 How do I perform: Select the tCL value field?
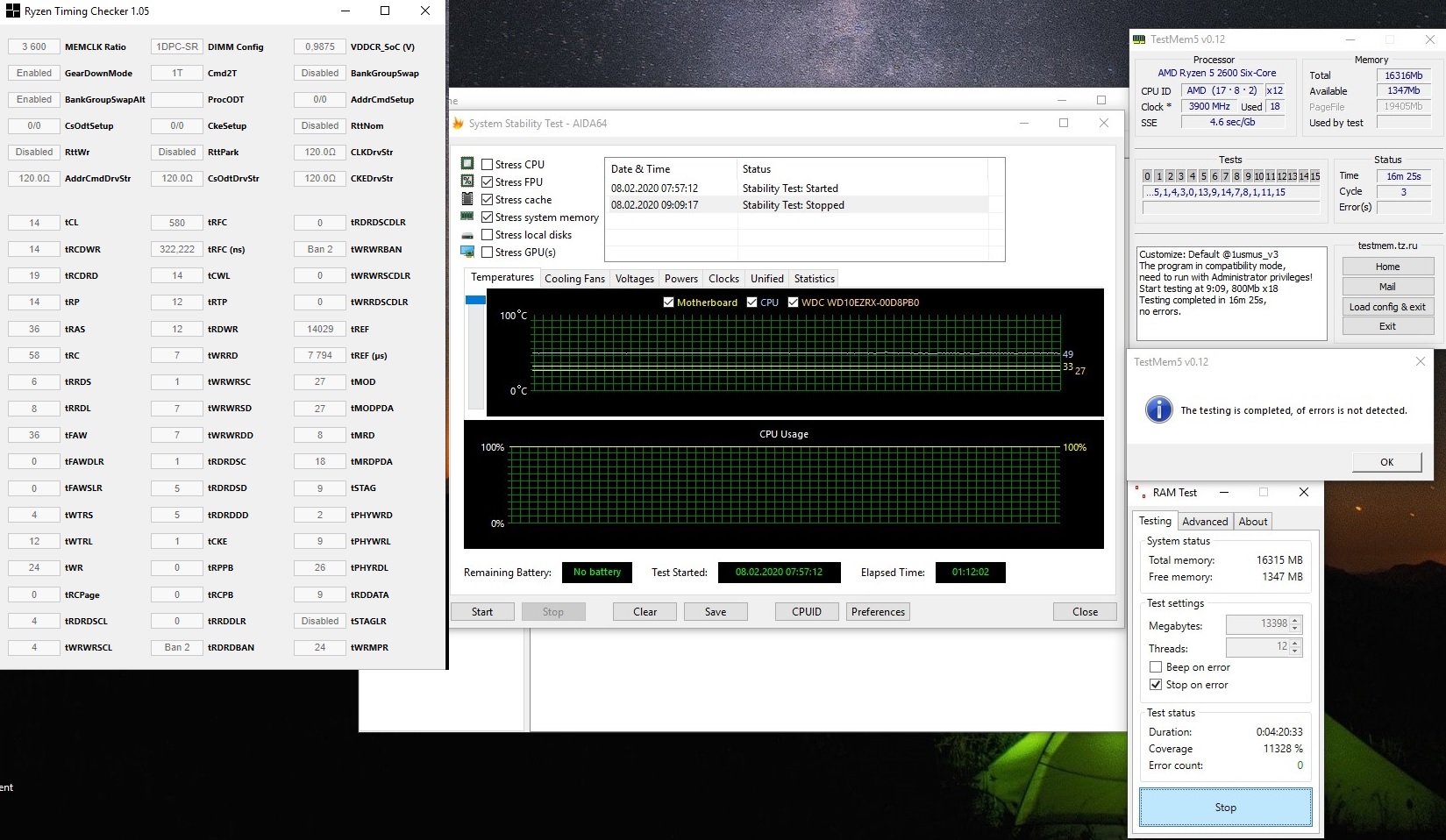(x=34, y=223)
